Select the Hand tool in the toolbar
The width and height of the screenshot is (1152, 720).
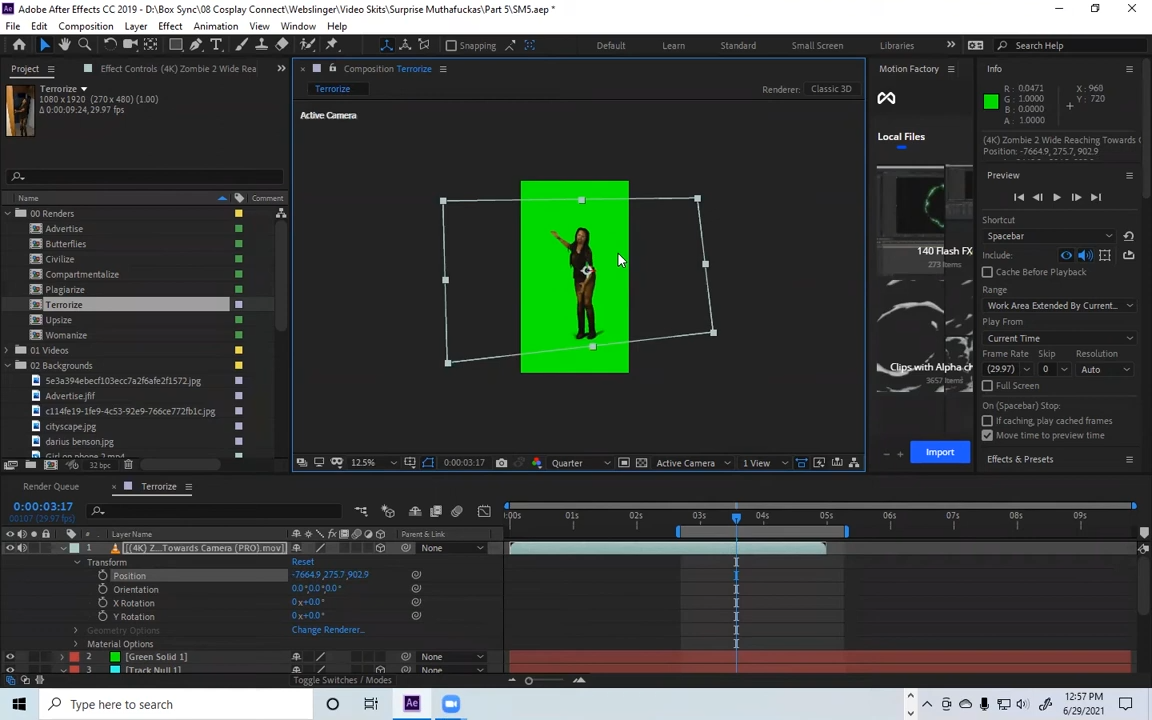[64, 45]
